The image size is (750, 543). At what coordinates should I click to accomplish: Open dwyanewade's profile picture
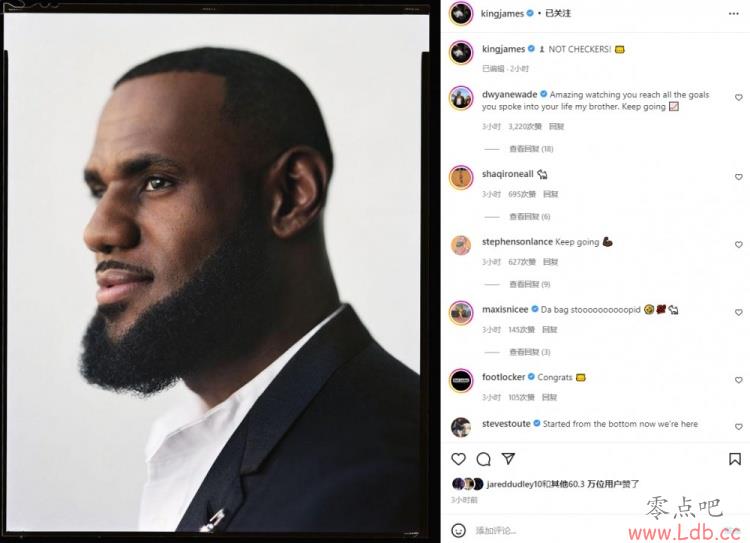[461, 98]
